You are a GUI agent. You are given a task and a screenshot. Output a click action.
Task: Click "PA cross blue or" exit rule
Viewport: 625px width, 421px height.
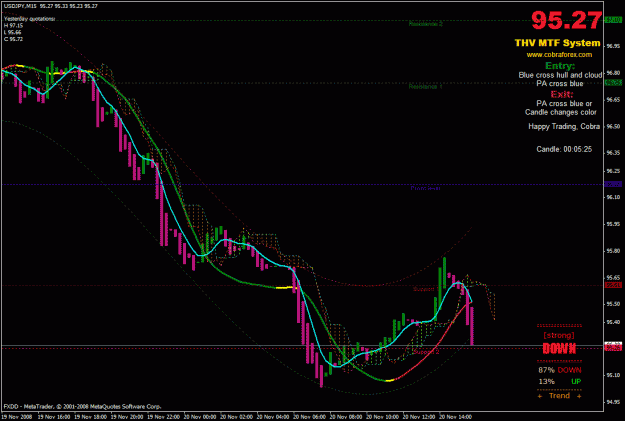click(x=564, y=104)
